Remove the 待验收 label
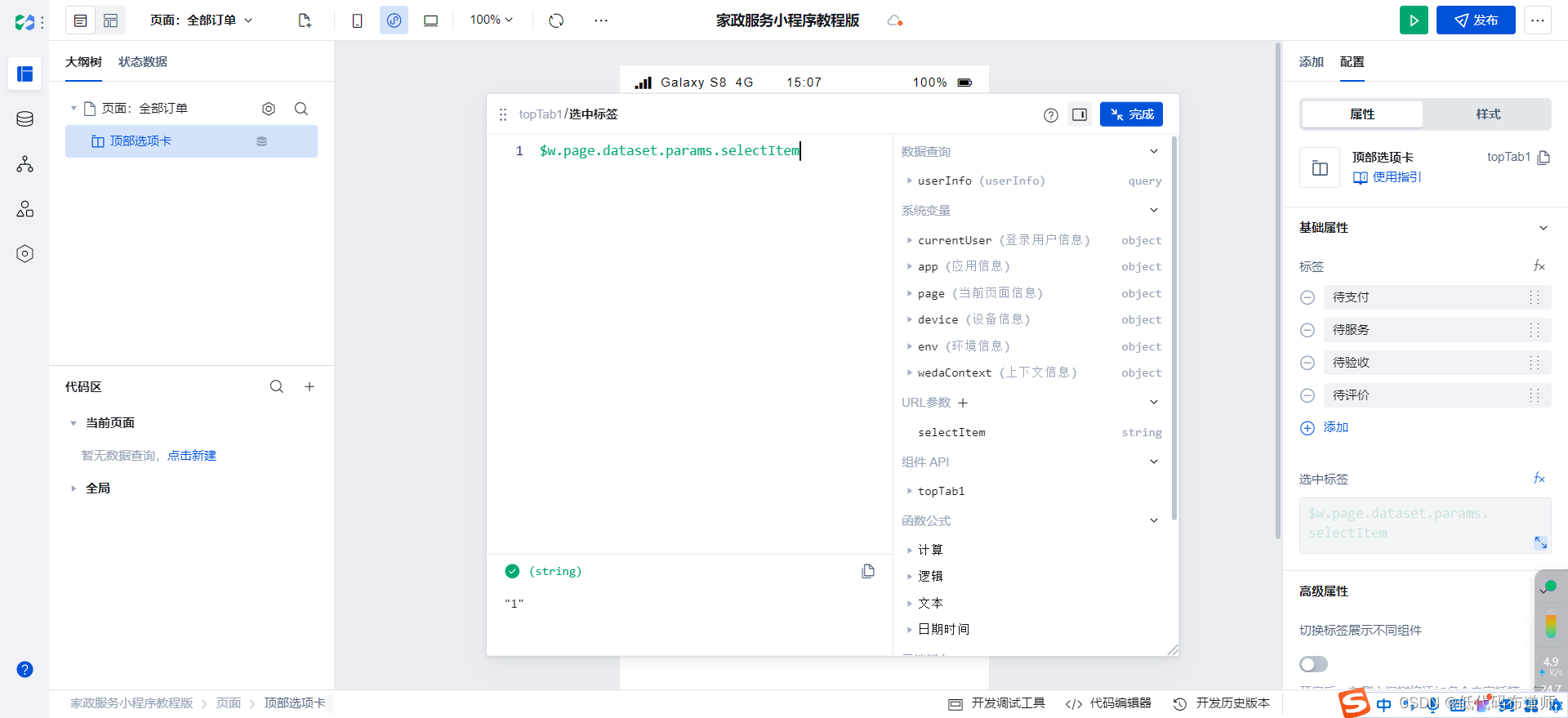The height and width of the screenshot is (718, 1568). click(1307, 363)
